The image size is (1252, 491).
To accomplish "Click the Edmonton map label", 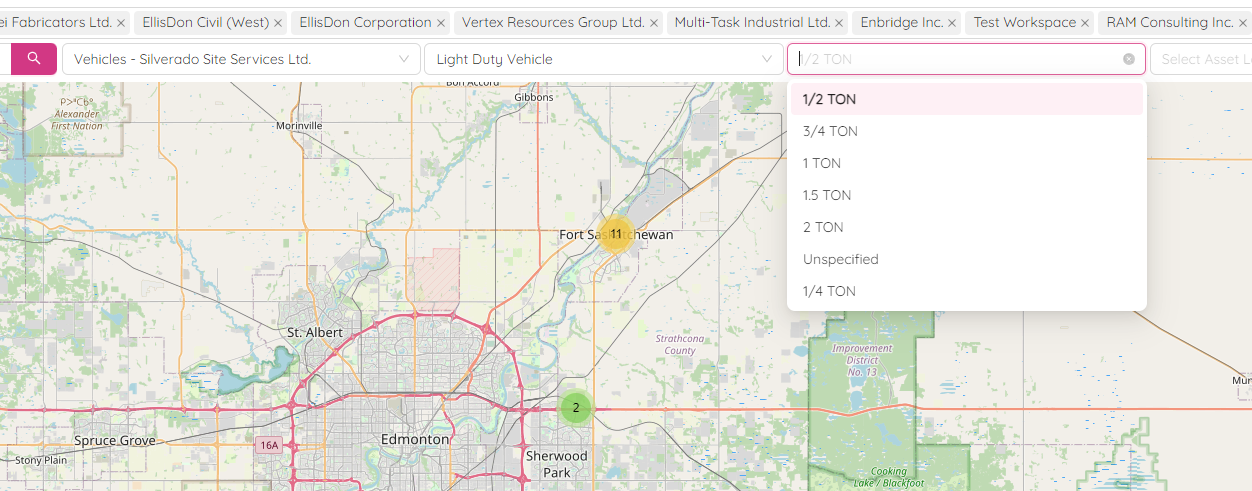I will 415,439.
